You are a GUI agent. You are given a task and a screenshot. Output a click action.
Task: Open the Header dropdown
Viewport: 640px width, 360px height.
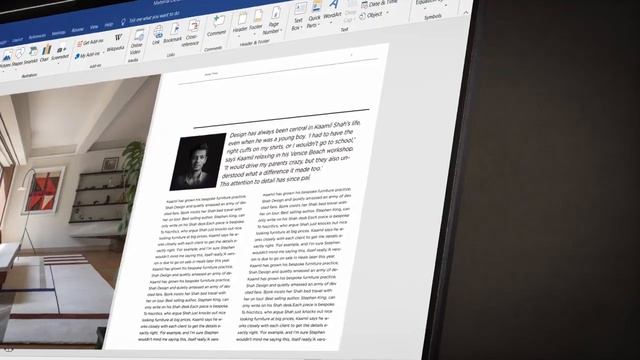(240, 24)
